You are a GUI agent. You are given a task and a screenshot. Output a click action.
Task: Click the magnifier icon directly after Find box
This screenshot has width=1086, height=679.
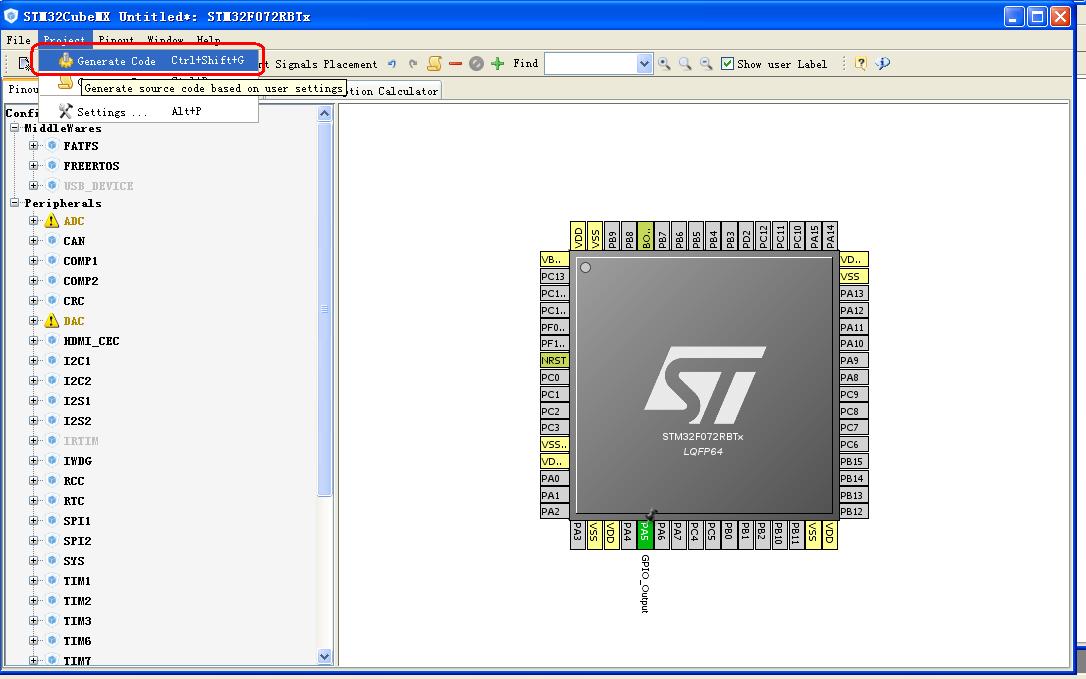click(664, 64)
